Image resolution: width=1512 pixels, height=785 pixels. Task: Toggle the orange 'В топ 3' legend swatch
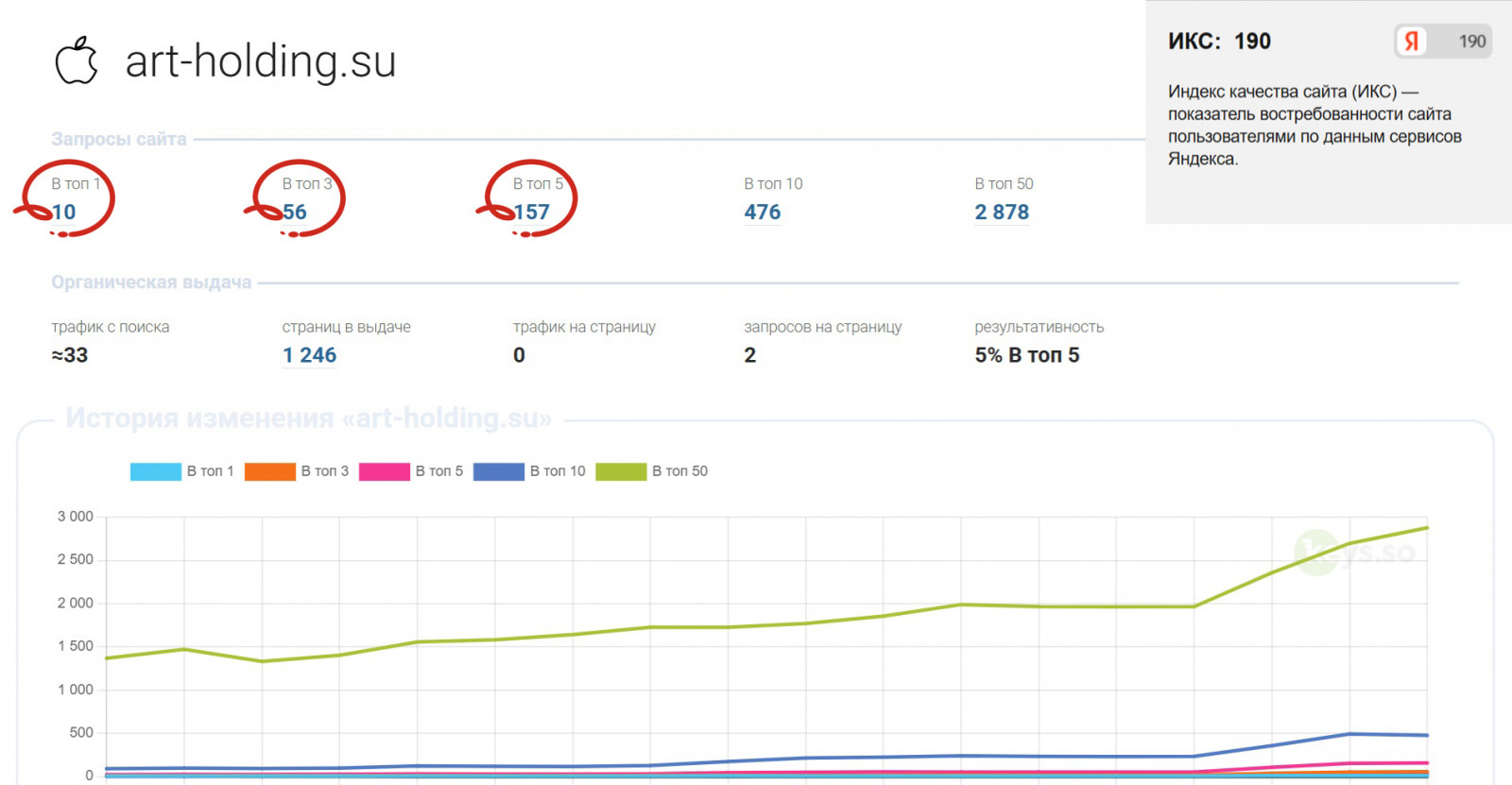pyautogui.click(x=270, y=471)
